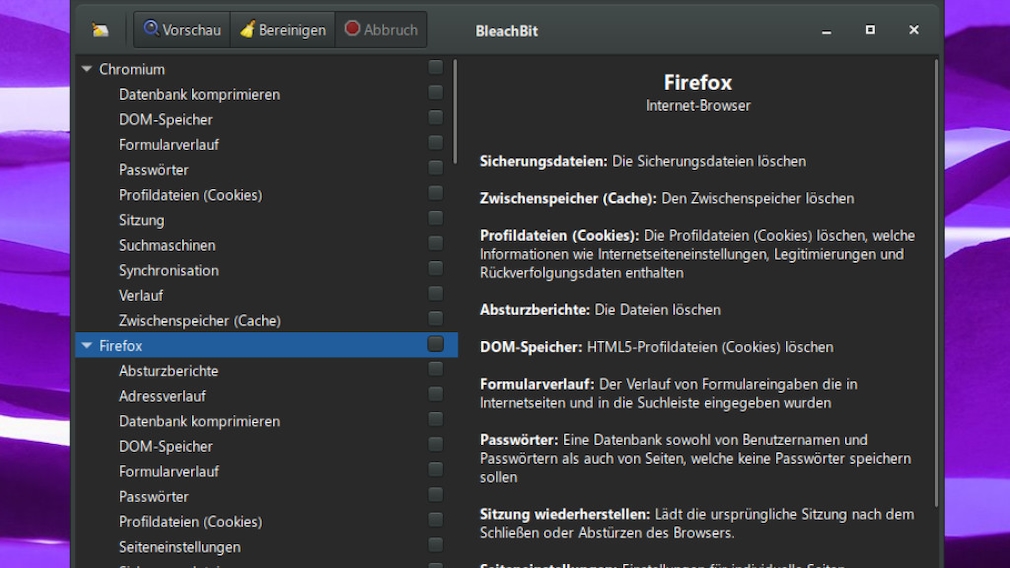The height and width of the screenshot is (568, 1010).
Task: Check the Chromium Verlauf checkbox
Action: coord(435,294)
